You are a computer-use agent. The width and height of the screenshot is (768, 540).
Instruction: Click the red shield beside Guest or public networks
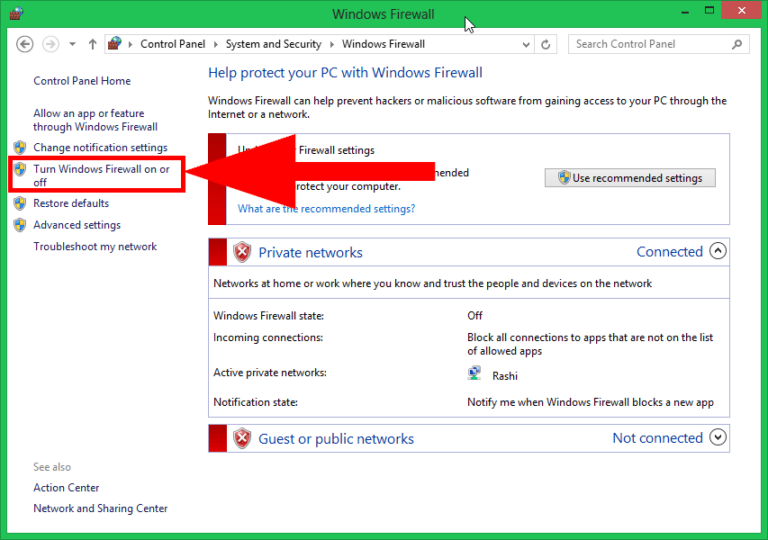[242, 438]
